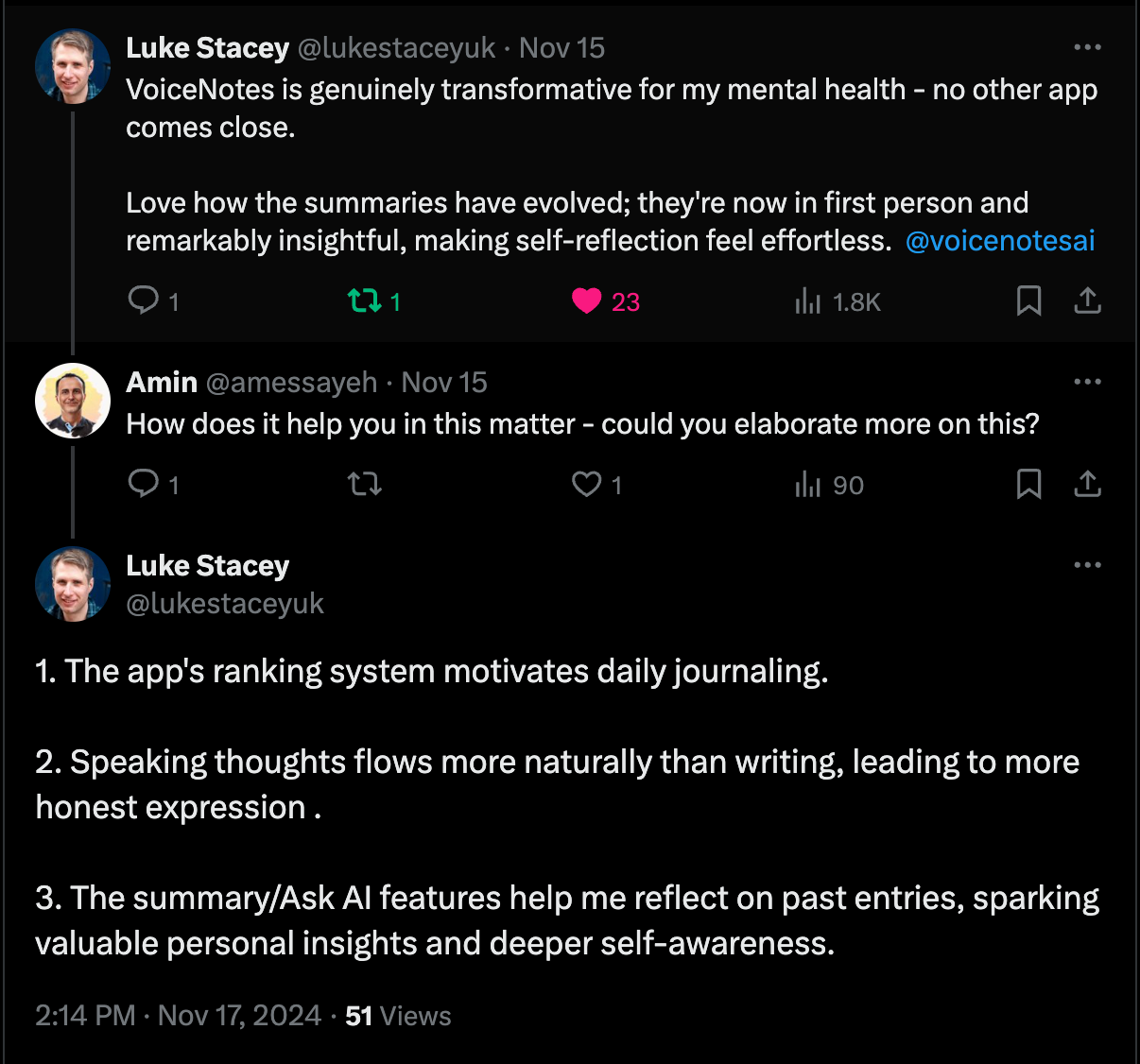Click Amin's profile avatar

point(73,401)
